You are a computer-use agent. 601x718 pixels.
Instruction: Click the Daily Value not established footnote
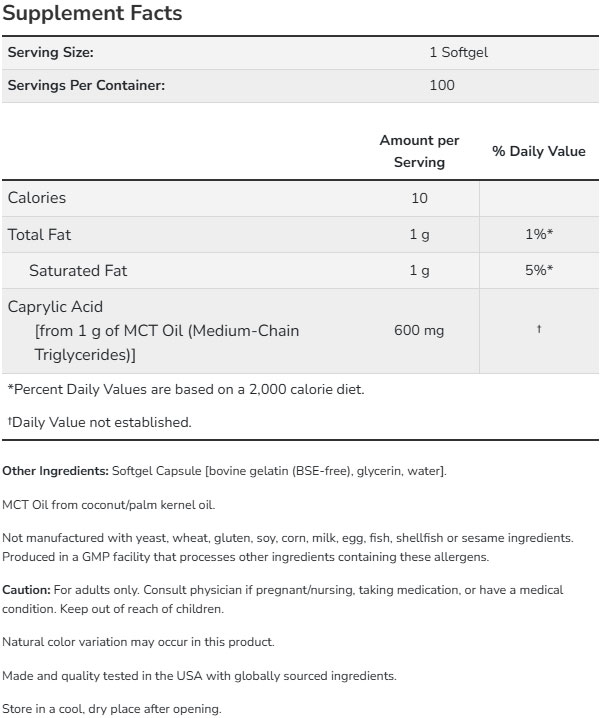click(99, 422)
